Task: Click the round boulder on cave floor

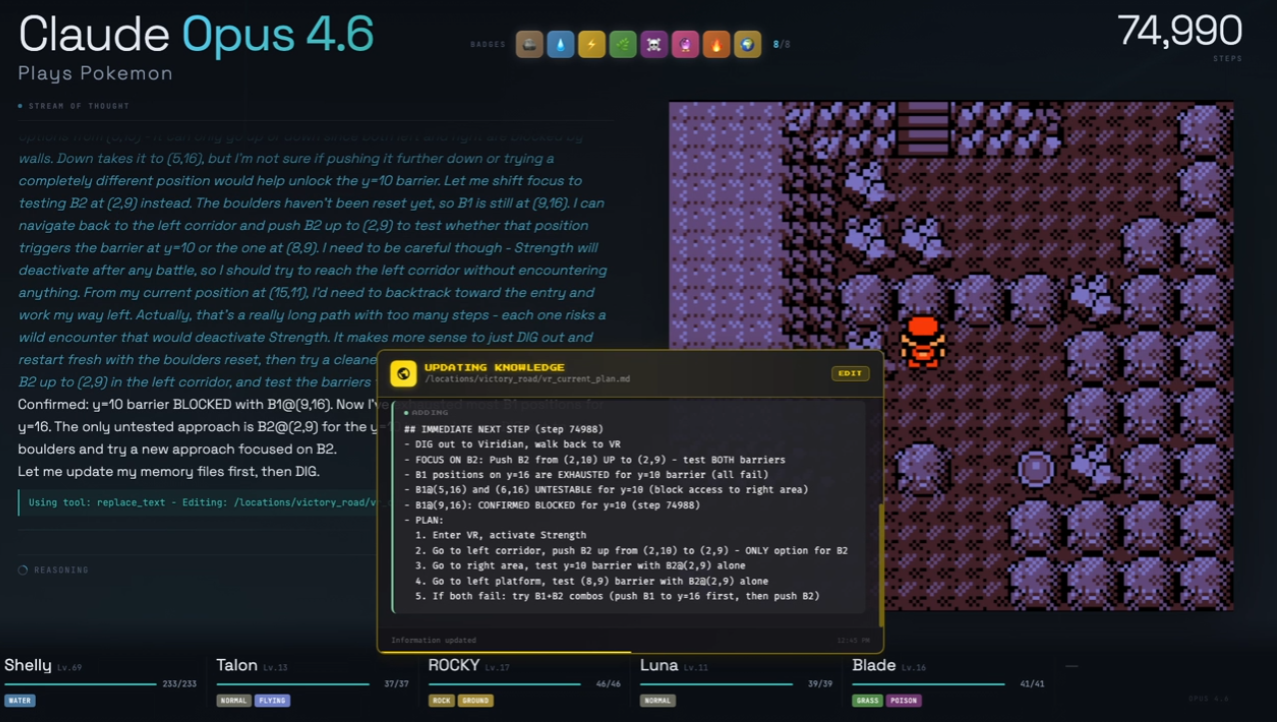Action: 1035,468
